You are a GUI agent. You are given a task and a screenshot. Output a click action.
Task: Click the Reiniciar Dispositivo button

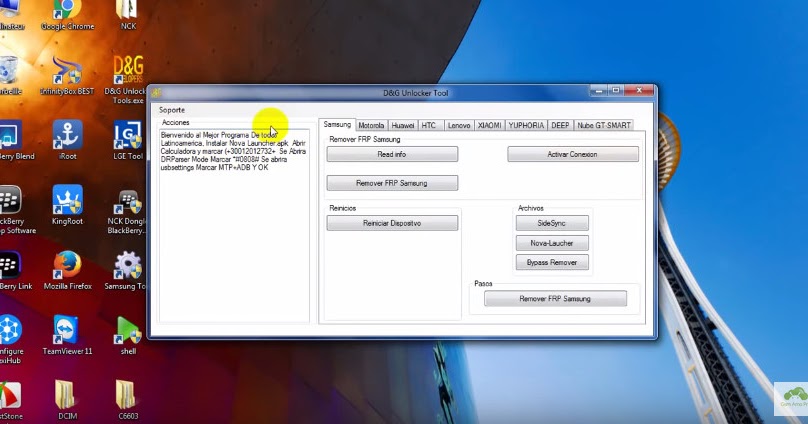(x=392, y=223)
